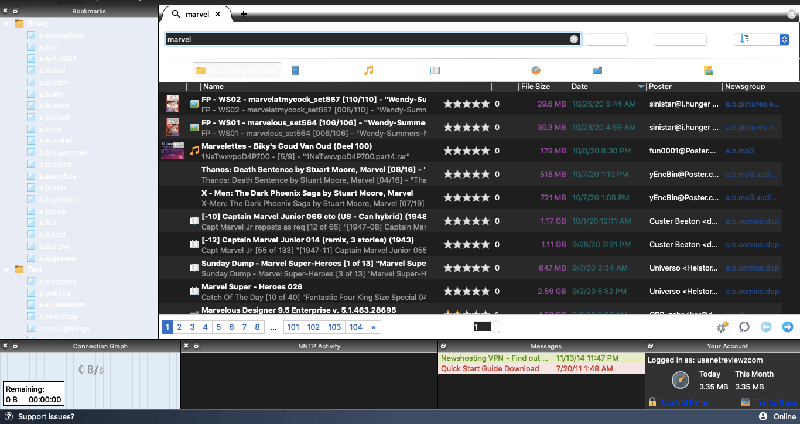800x424 pixels.
Task: Open search settings gear in pagination bar
Action: (722, 327)
